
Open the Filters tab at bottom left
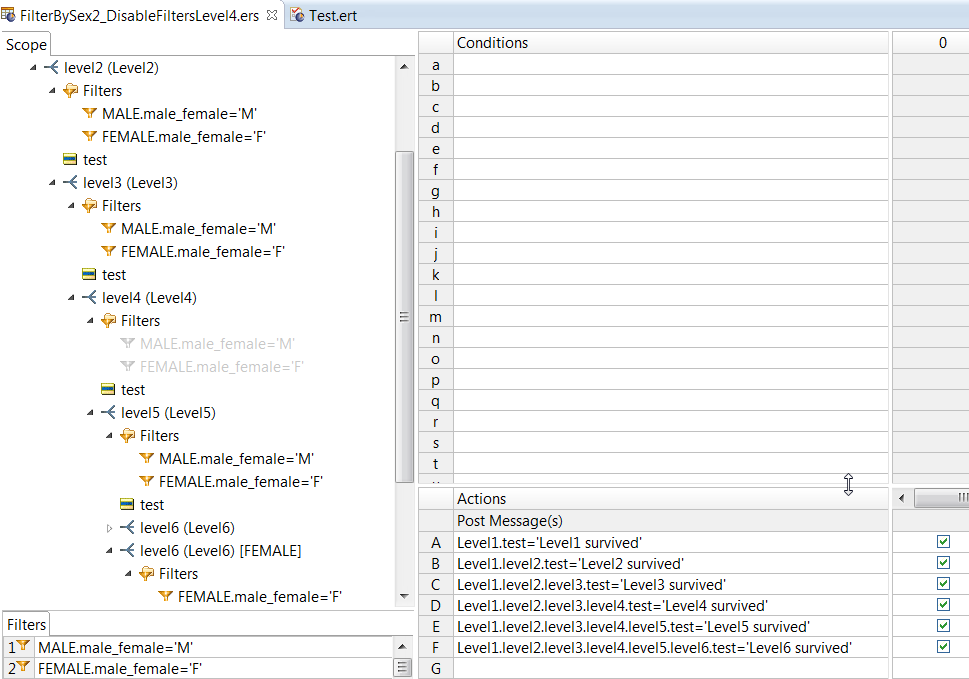pyautogui.click(x=26, y=624)
